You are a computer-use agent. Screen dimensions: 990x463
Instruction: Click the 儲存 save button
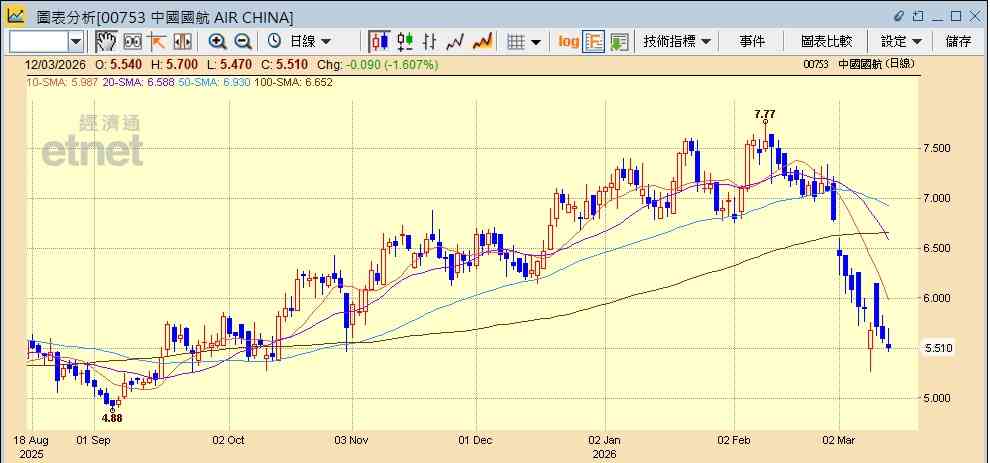point(958,42)
